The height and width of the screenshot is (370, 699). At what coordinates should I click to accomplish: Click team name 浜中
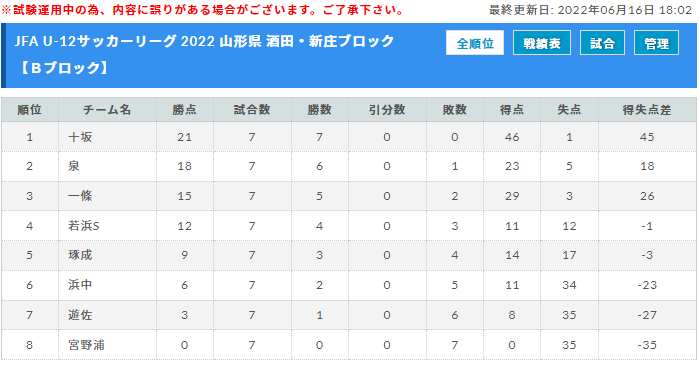[x=80, y=285]
